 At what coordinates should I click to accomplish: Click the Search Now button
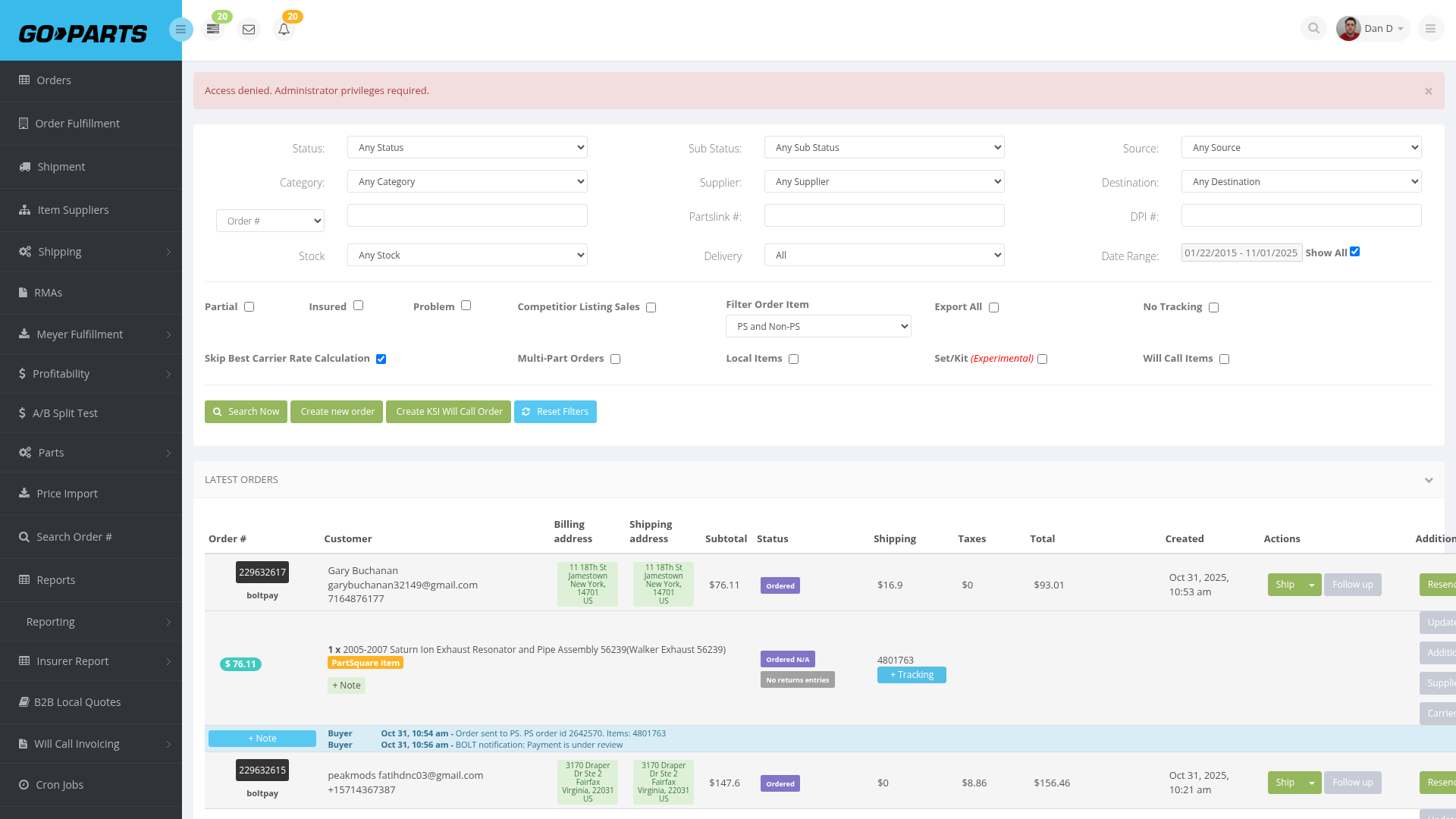[246, 412]
